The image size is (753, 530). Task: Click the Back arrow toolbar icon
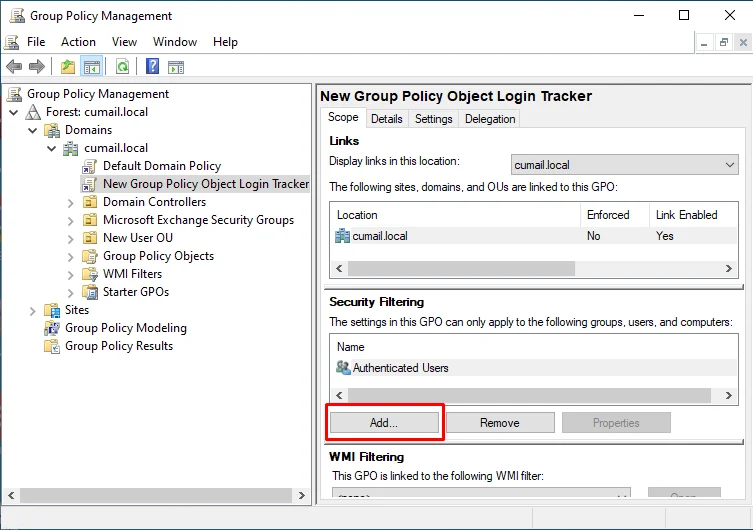point(14,66)
